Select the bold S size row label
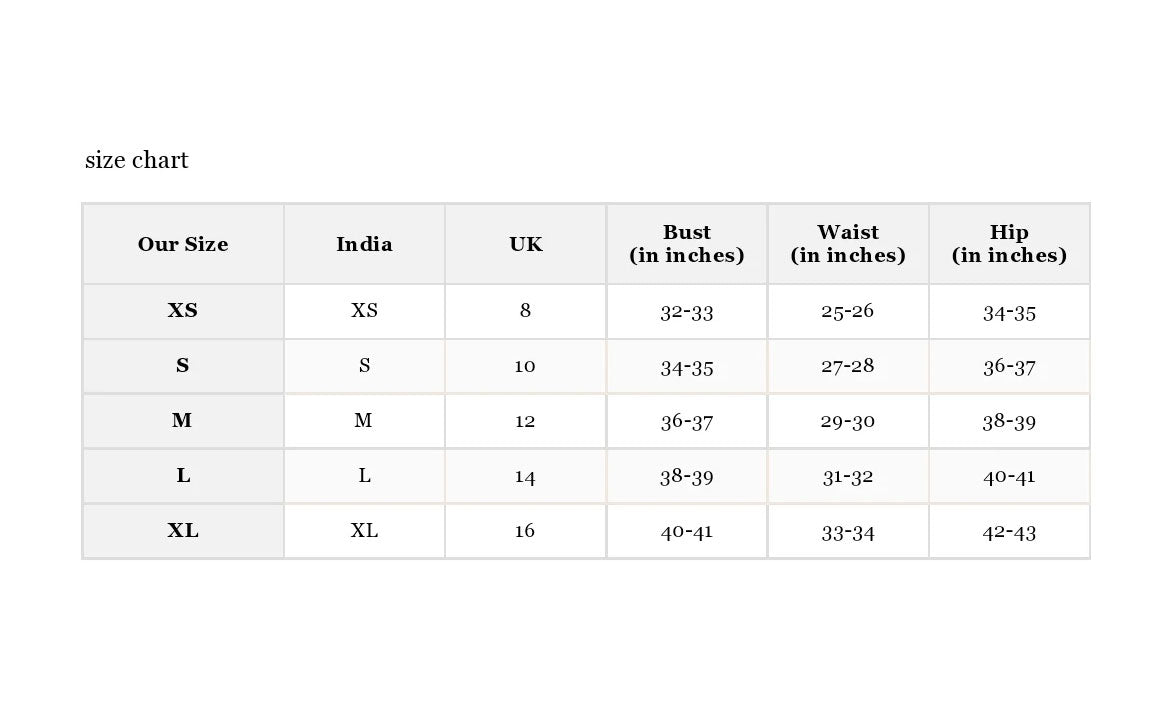 (183, 366)
